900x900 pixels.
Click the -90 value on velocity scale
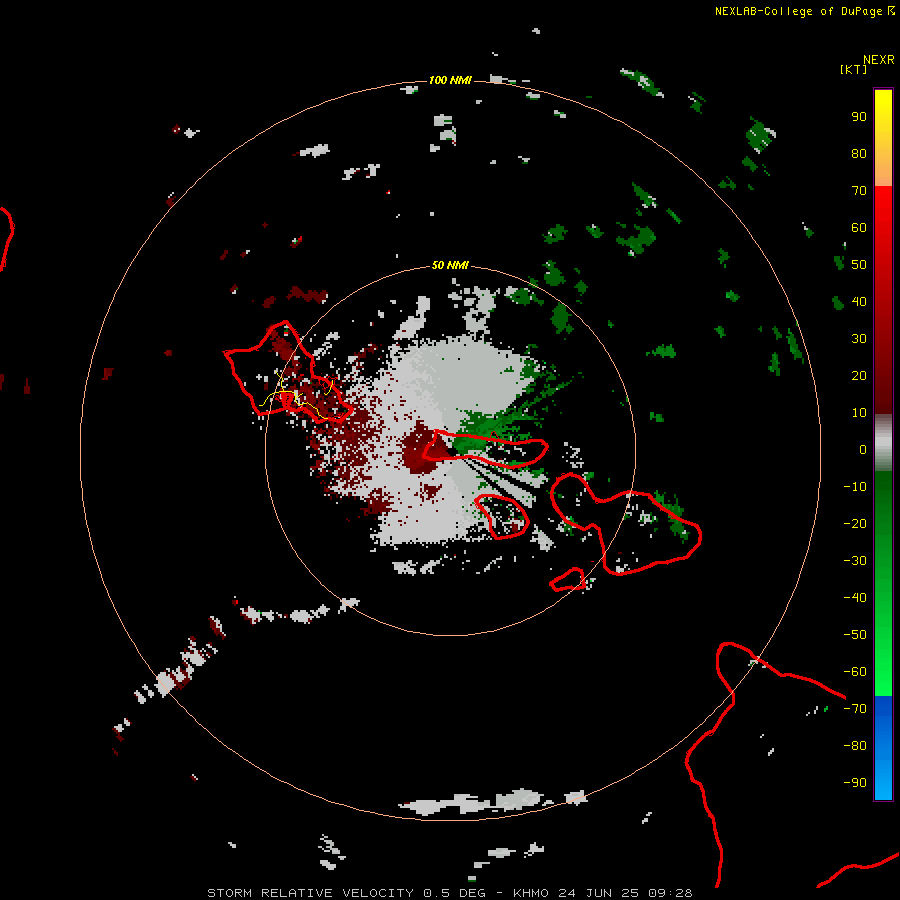pos(855,783)
